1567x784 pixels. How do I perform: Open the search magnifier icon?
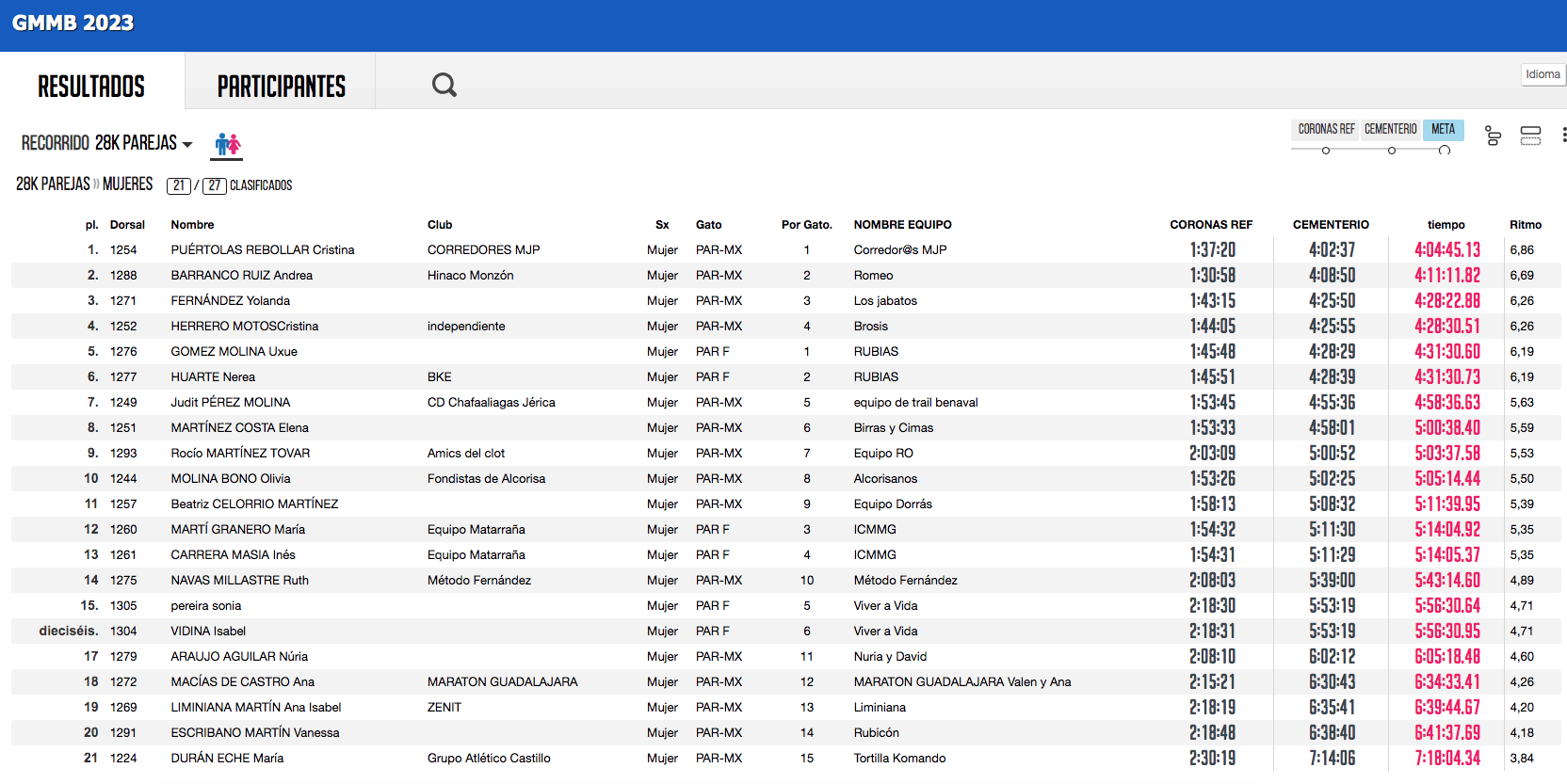pos(444,86)
